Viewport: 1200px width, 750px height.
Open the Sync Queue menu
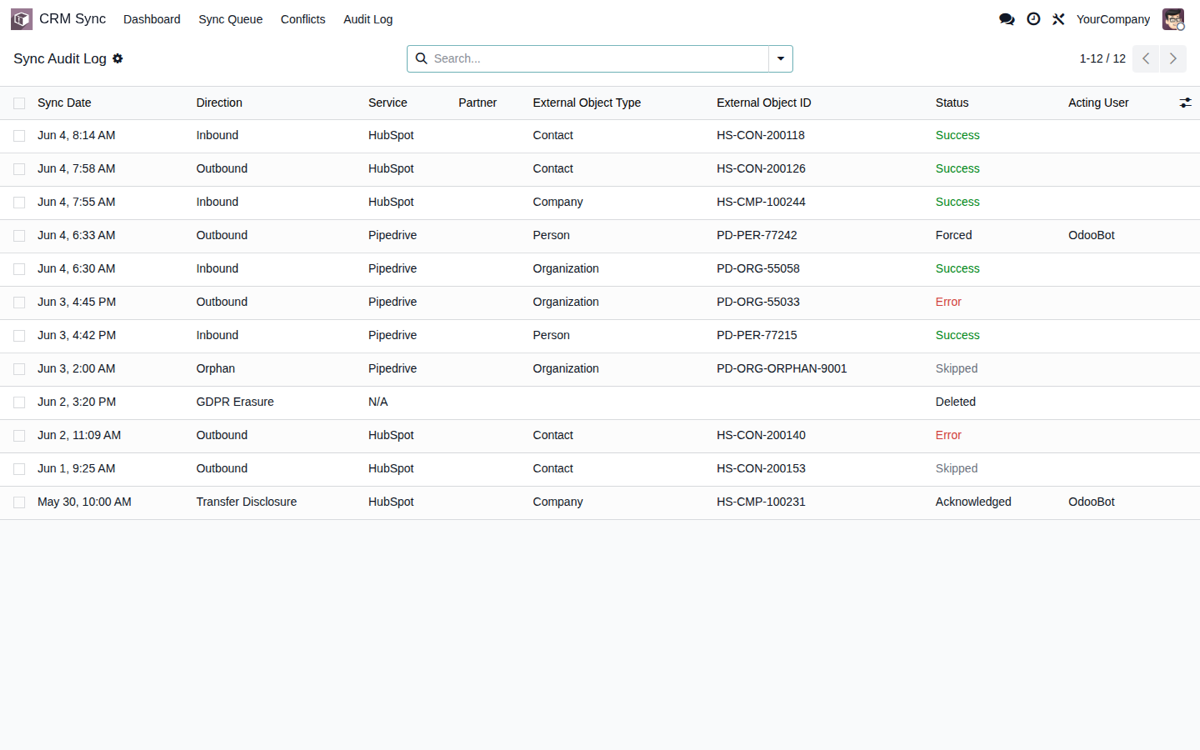(231, 19)
